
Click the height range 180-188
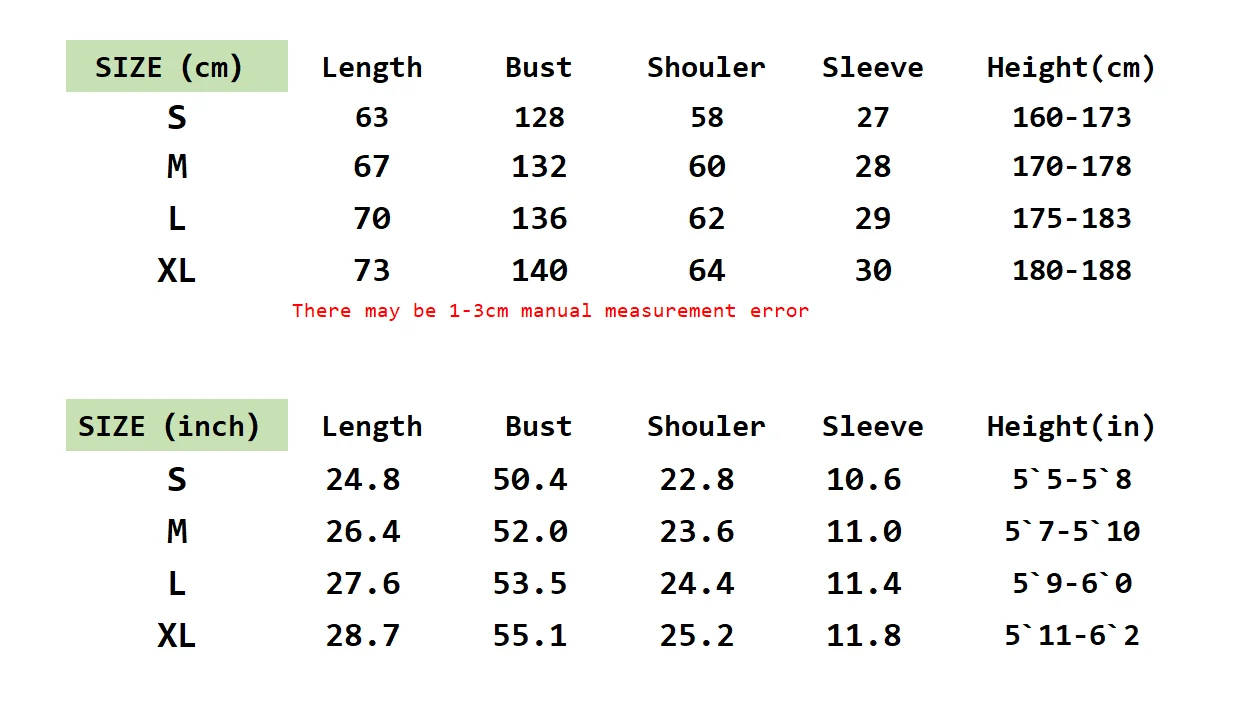pos(1071,270)
